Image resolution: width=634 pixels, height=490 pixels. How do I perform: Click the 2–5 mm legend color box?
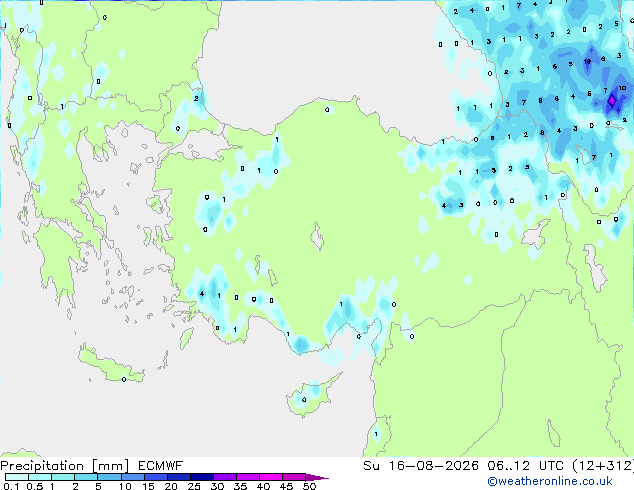point(86,477)
